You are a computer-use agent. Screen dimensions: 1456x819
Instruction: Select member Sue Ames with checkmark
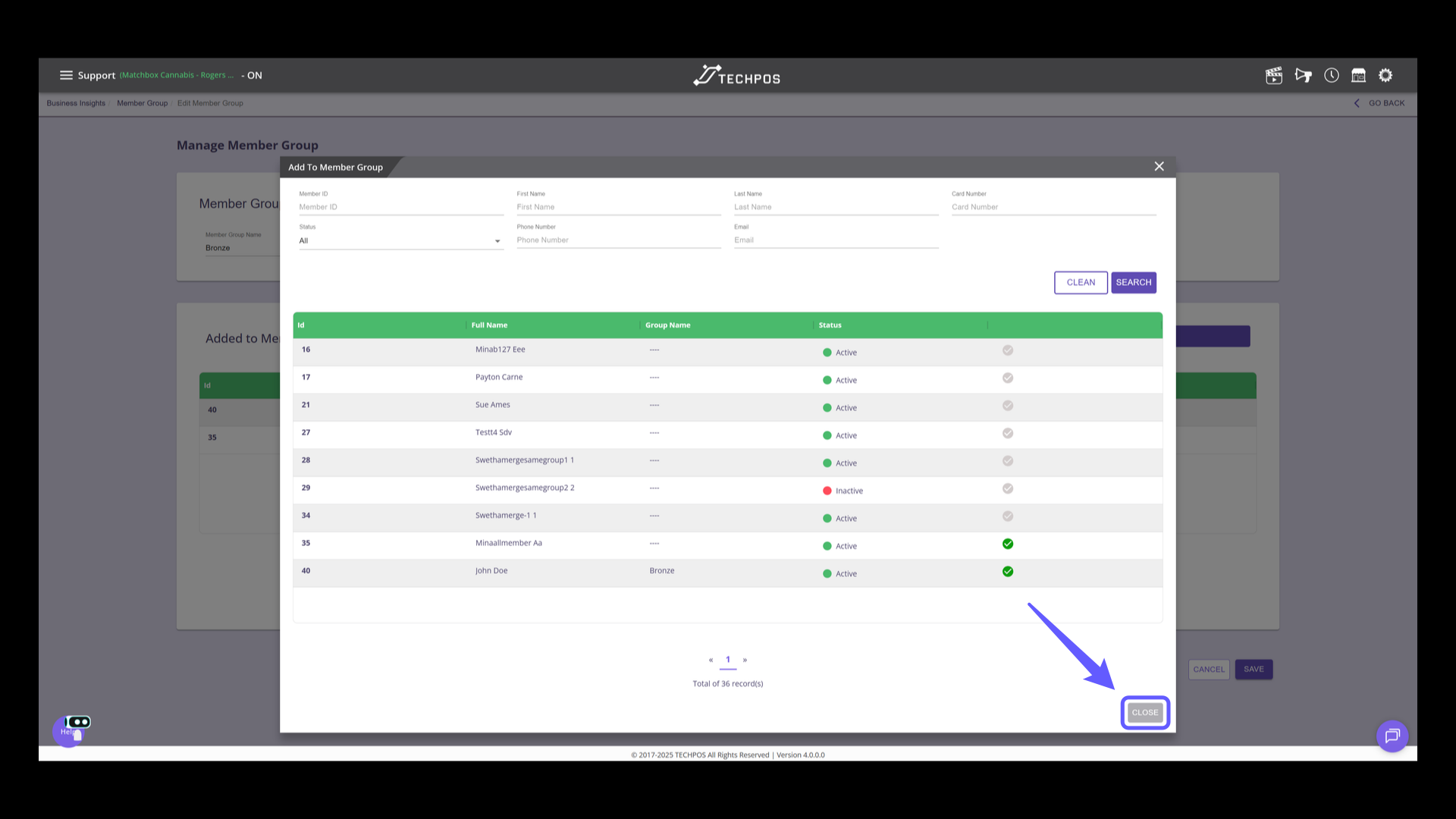tap(1008, 406)
